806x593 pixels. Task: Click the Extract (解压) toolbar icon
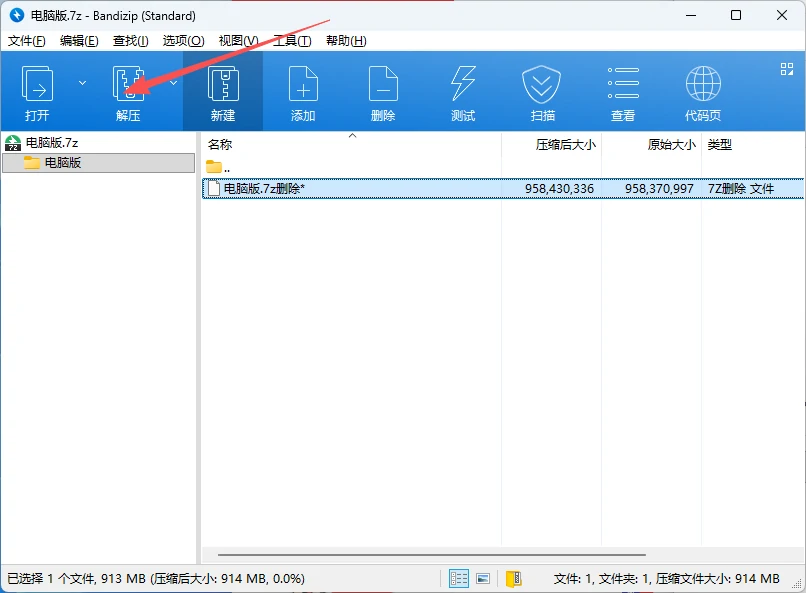point(128,84)
